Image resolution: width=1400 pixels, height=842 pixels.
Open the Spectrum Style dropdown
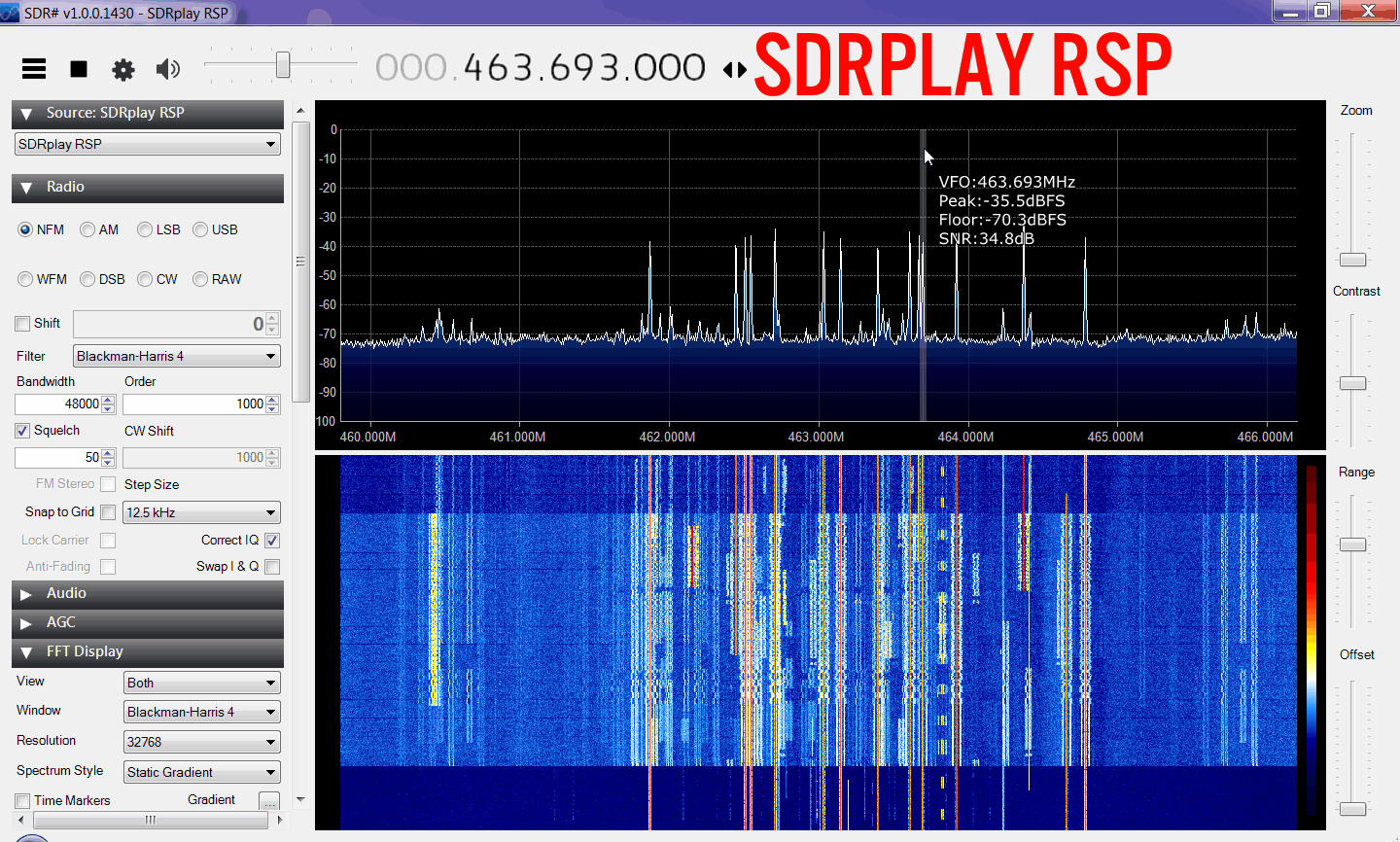point(201,772)
